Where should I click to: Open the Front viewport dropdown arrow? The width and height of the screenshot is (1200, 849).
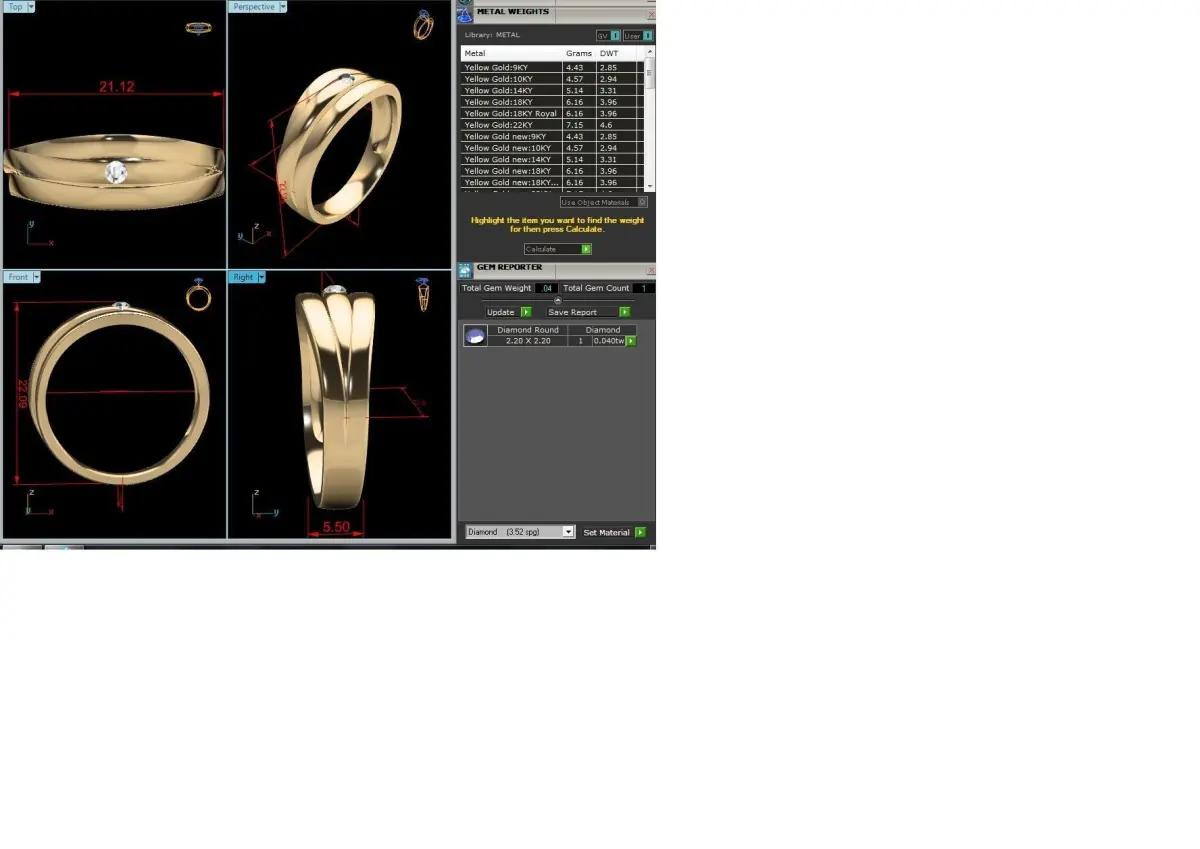pos(37,277)
